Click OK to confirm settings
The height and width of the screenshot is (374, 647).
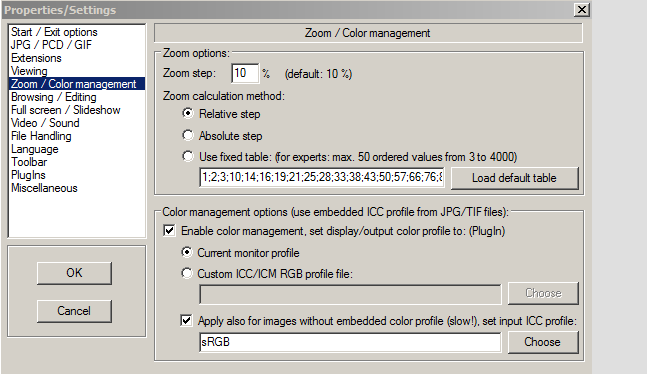pyautogui.click(x=74, y=273)
